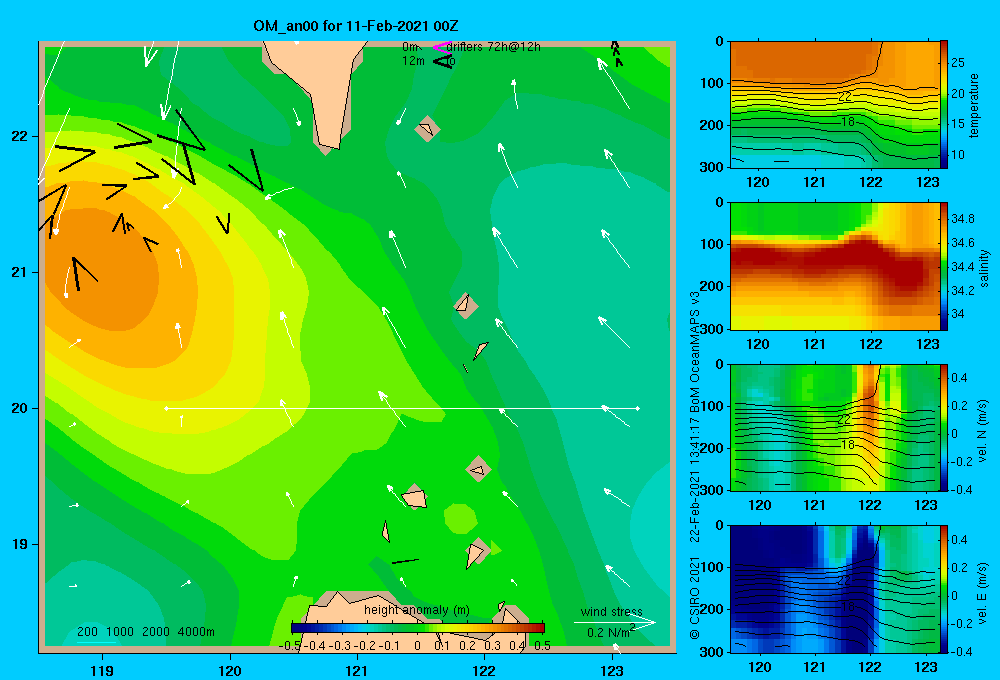The image size is (1000, 680).
Task: Click the "wind stress" label
Action: coord(612,611)
